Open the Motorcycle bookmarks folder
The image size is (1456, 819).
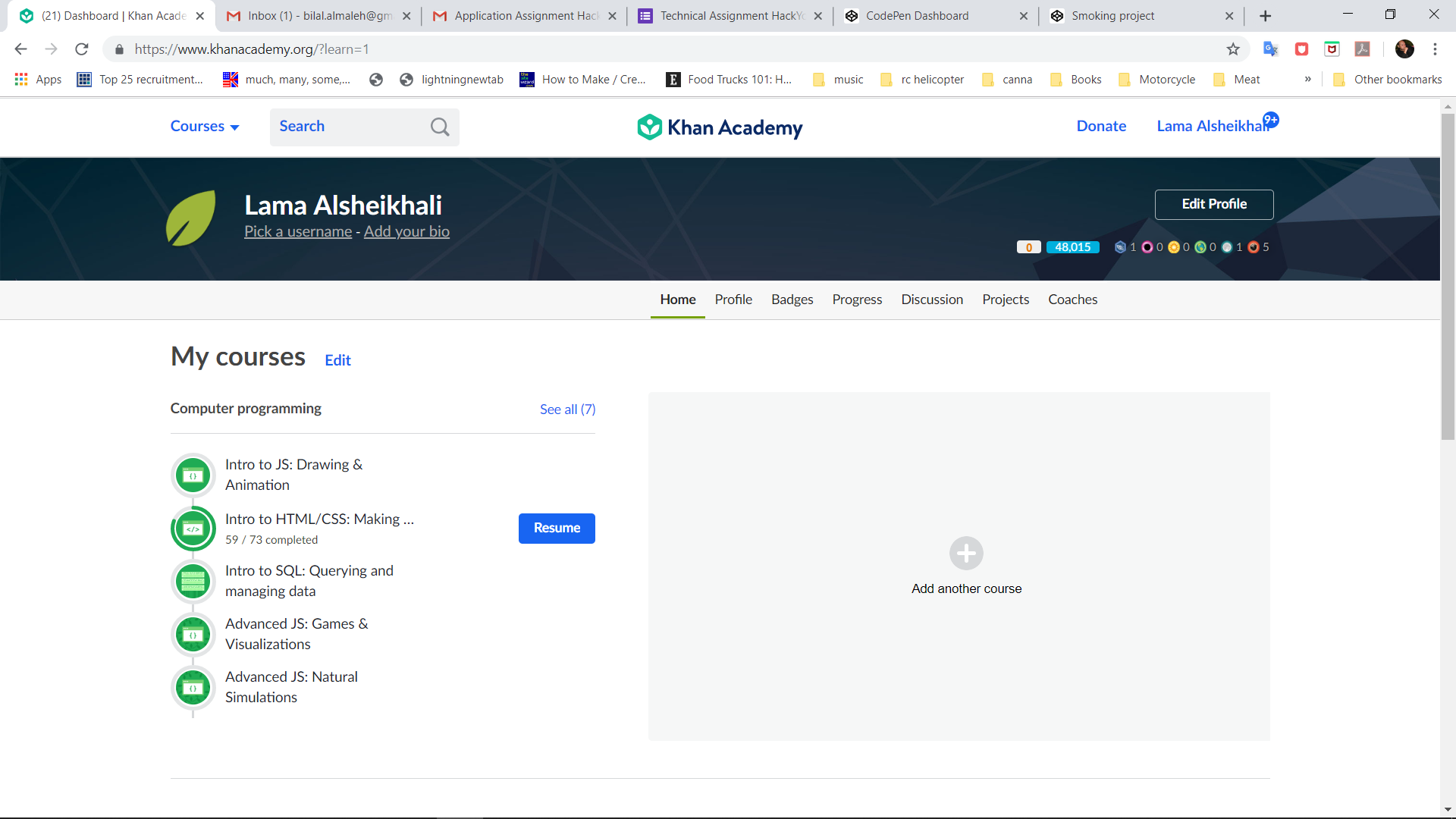[1157, 80]
